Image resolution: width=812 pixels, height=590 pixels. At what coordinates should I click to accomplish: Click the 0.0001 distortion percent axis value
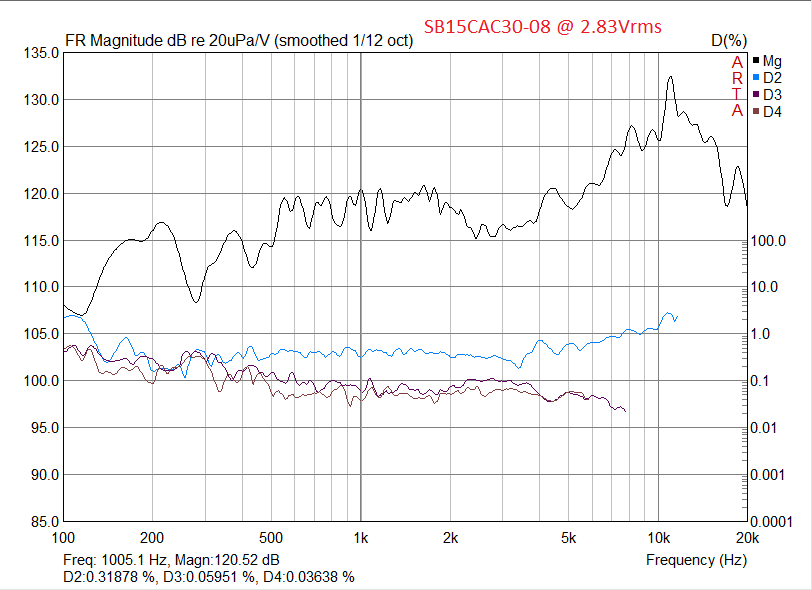click(772, 522)
